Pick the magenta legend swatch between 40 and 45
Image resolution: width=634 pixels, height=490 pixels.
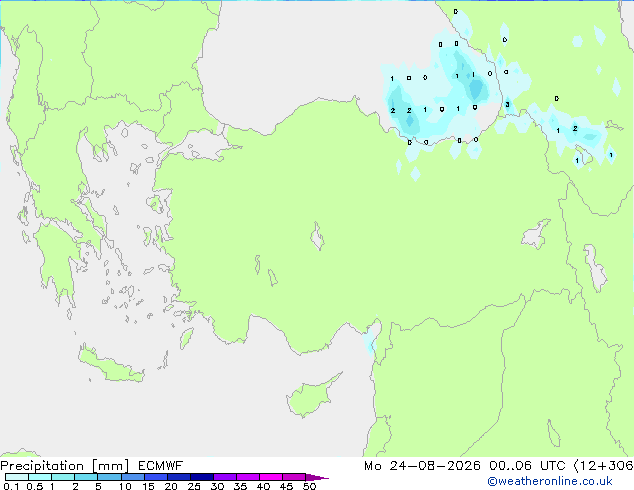click(271, 477)
